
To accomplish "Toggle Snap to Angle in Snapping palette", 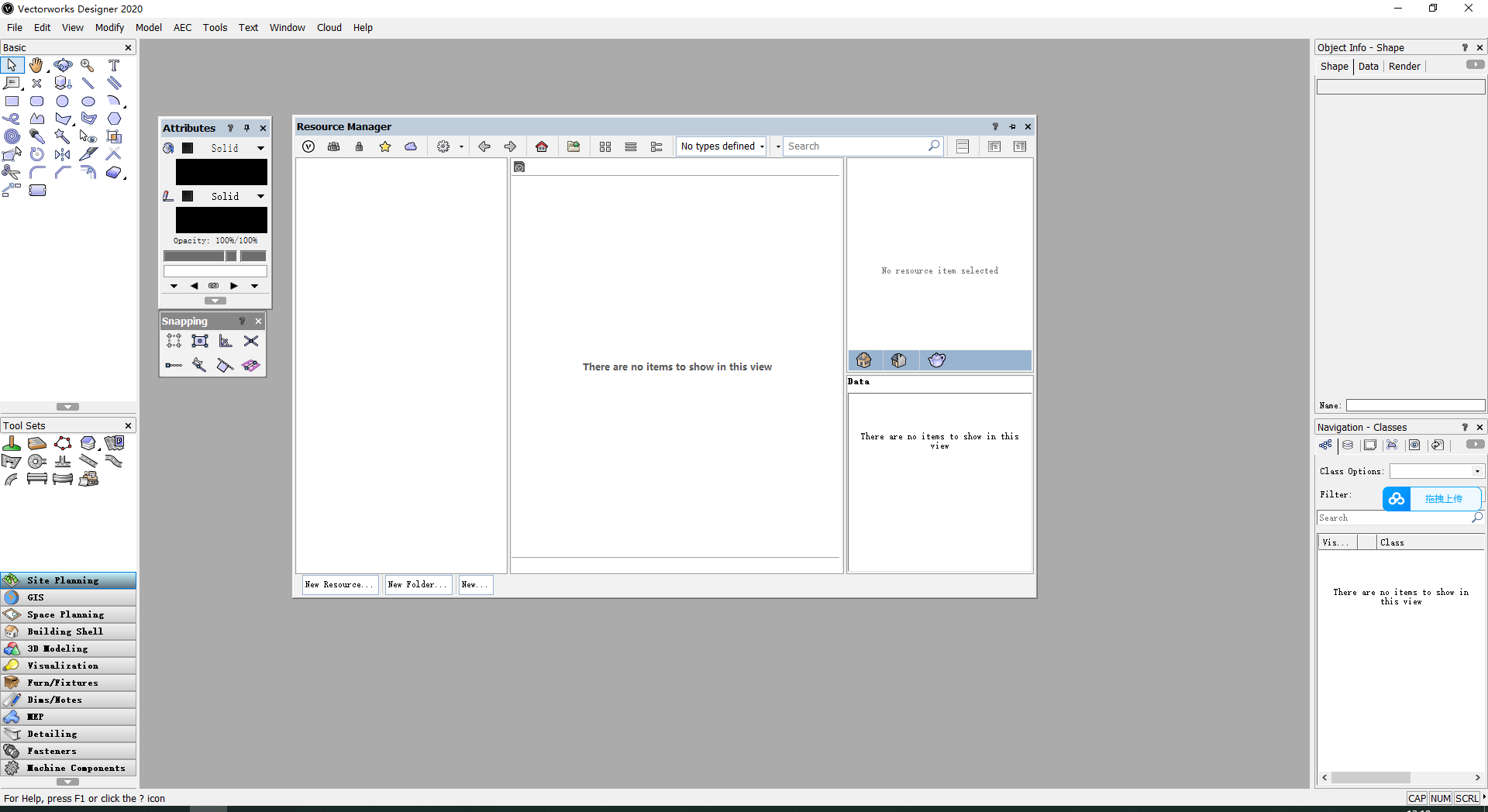I will click(226, 341).
